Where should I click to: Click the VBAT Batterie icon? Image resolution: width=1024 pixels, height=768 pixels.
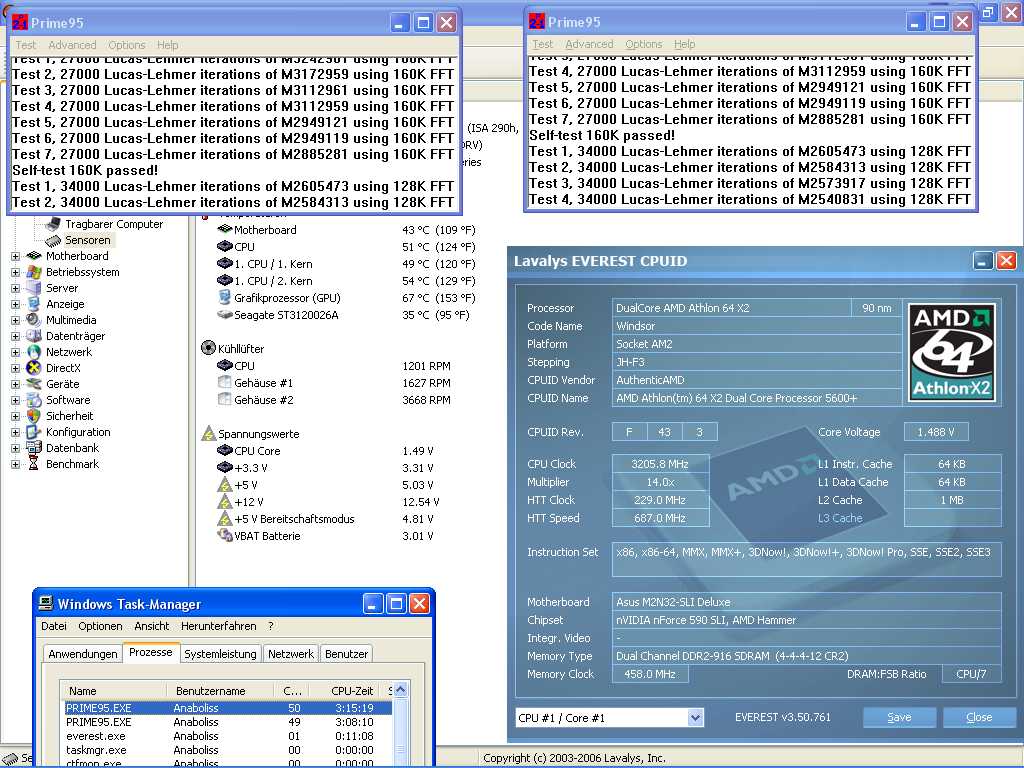[225, 536]
